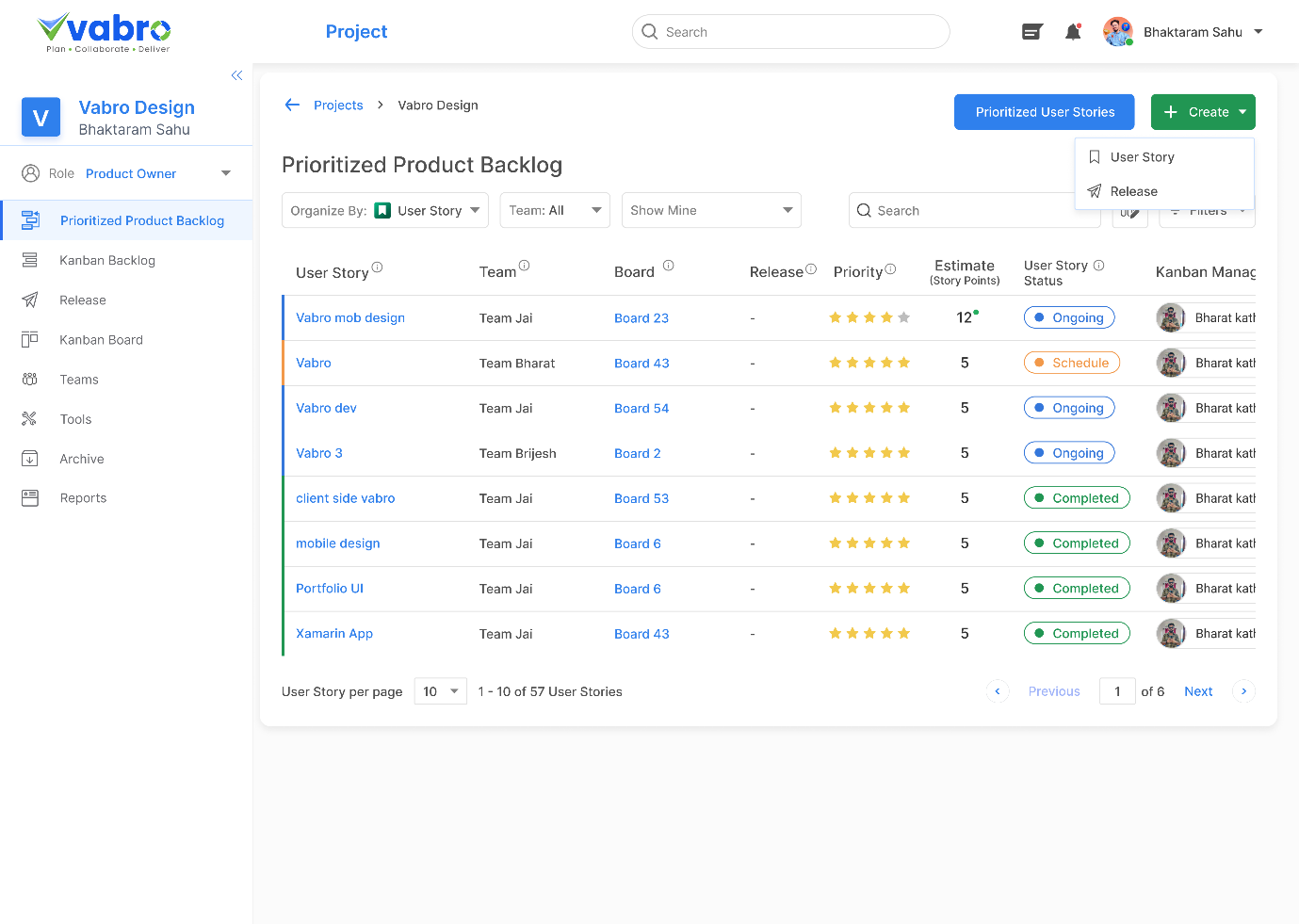Click the Kanban Board sidebar icon
The image size is (1299, 924).
point(30,339)
